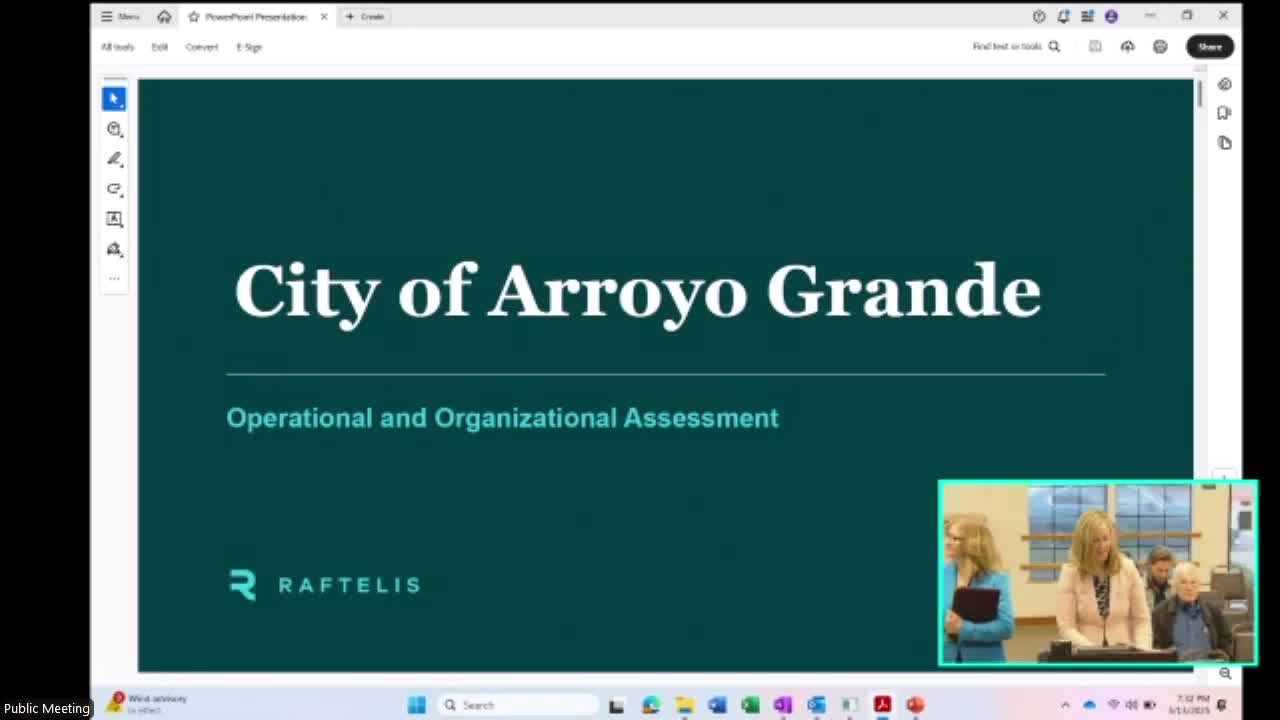
Task: Click the taskbar Search box
Action: (518, 705)
